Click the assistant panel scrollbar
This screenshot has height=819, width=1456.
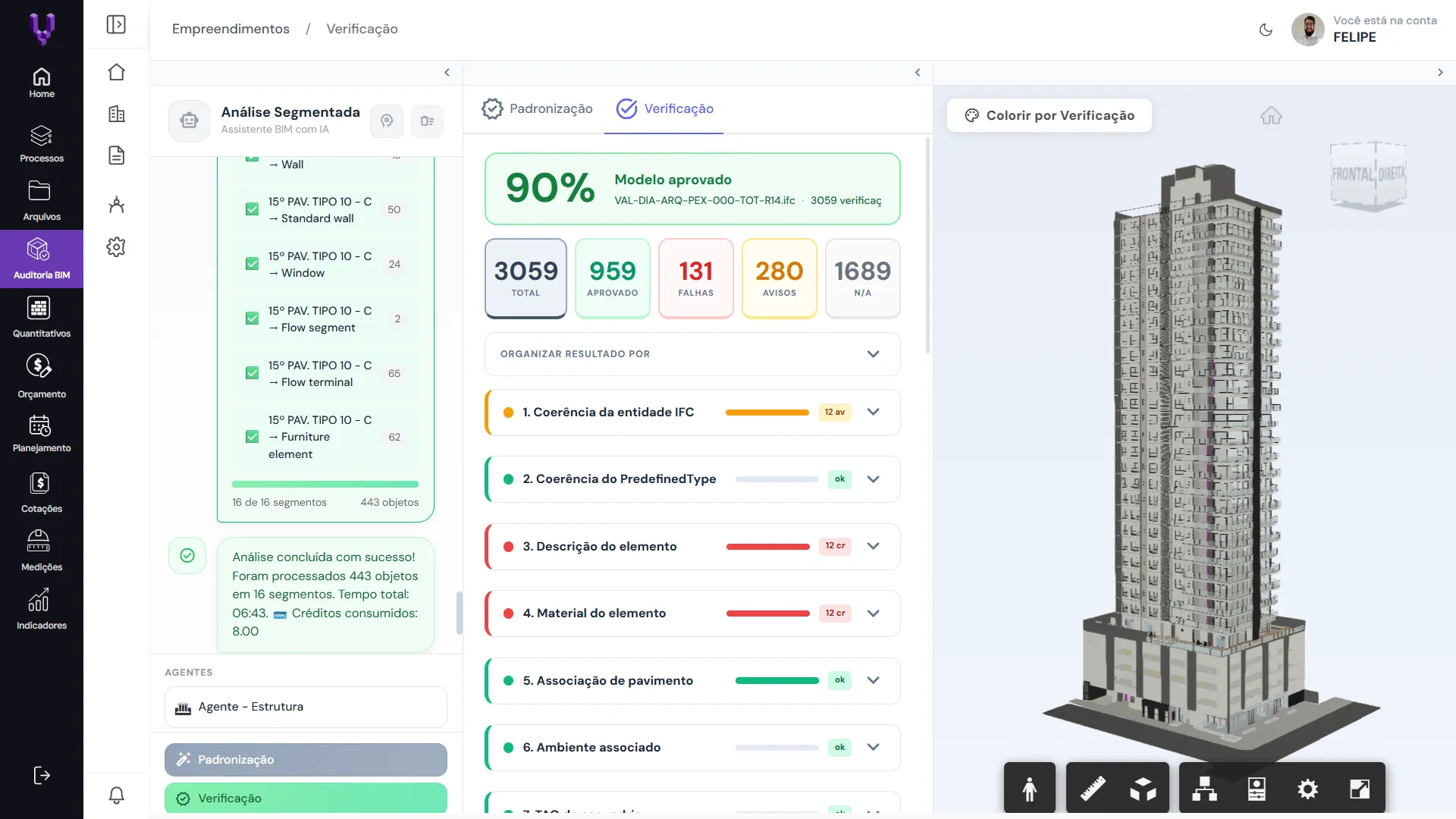pos(459,613)
